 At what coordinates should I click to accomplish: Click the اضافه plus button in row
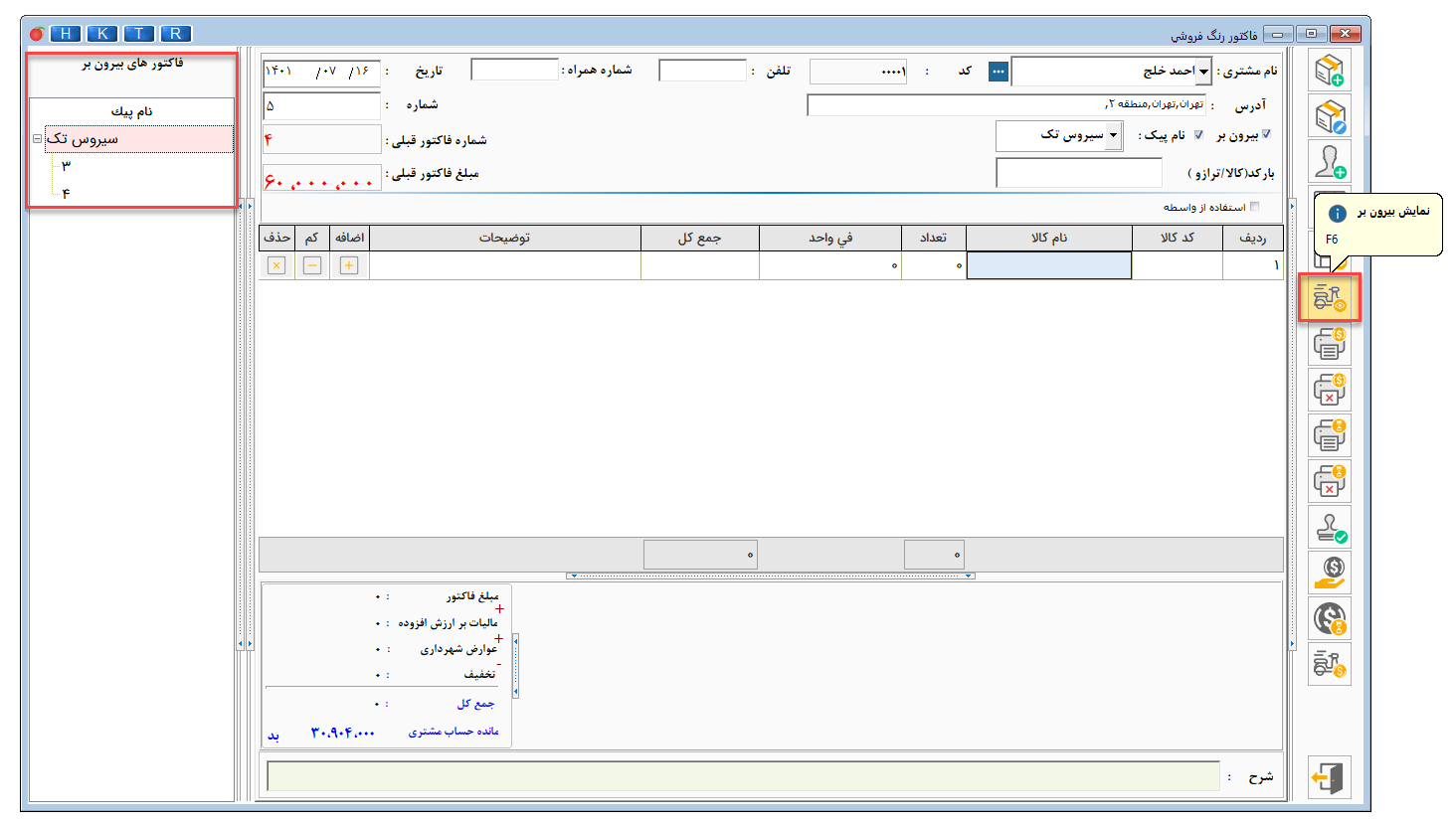click(349, 265)
